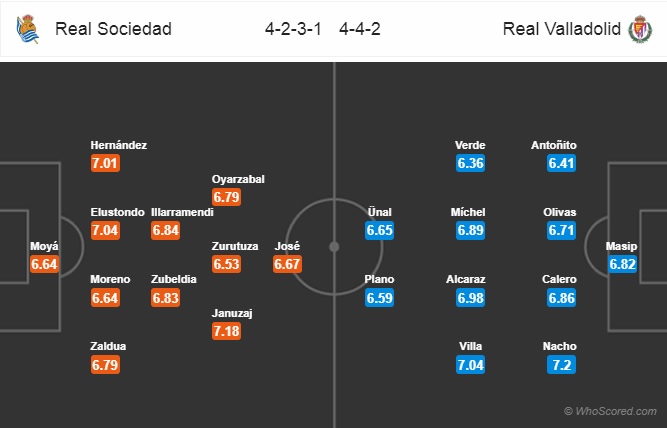The width and height of the screenshot is (667, 428).
Task: Select player name Ünal
Action: pyautogui.click(x=379, y=212)
